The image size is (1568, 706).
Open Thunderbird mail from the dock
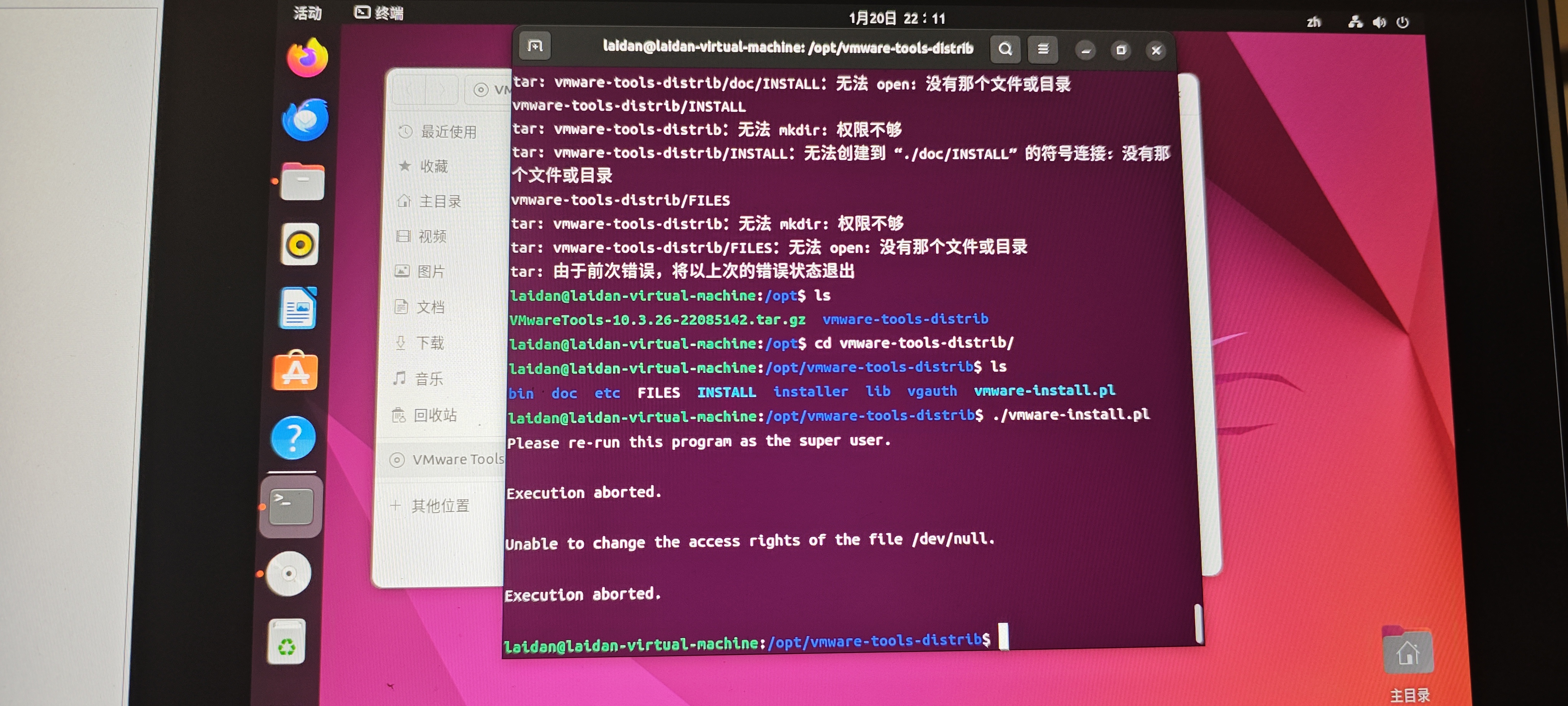coord(305,119)
